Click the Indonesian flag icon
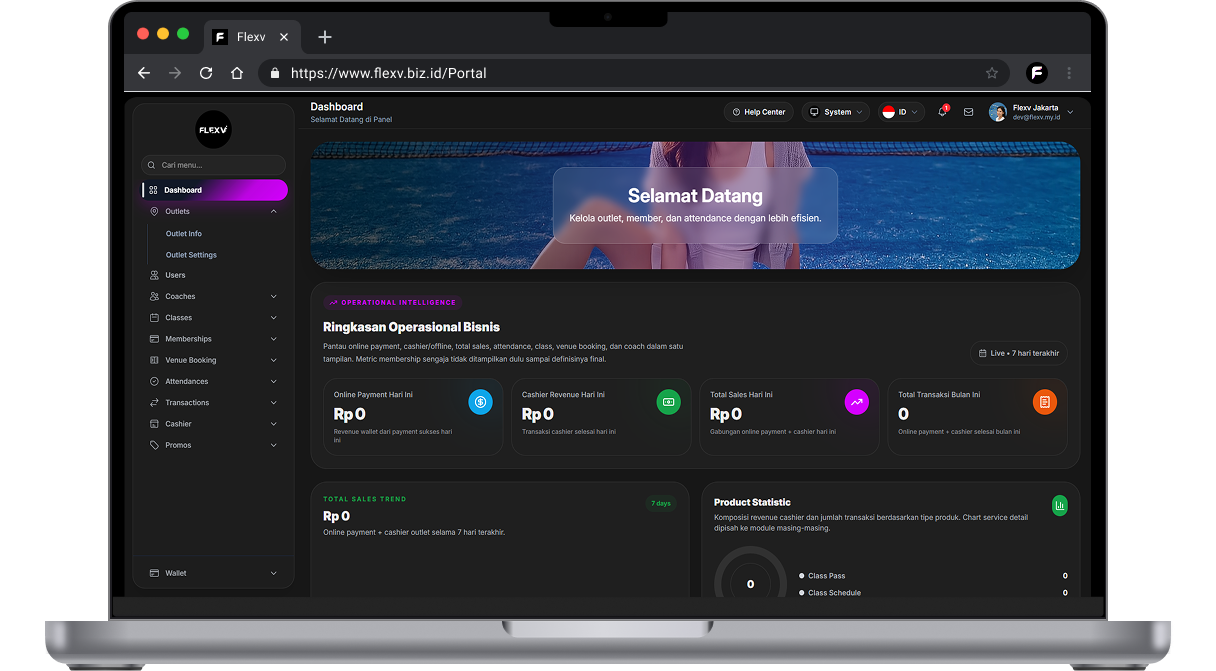This screenshot has width=1216, height=671. pyautogui.click(x=888, y=112)
